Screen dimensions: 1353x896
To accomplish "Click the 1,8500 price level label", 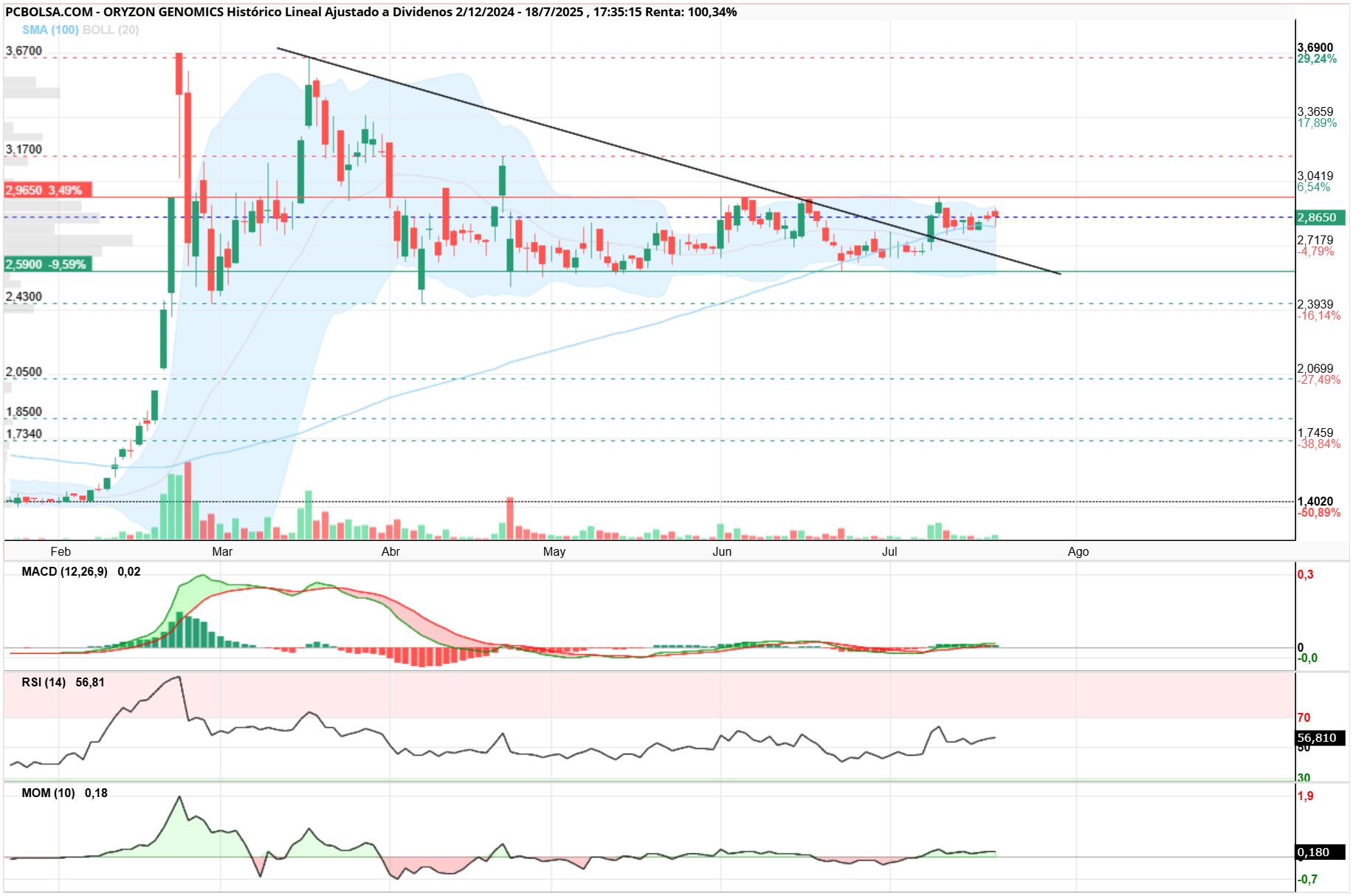I will (24, 412).
